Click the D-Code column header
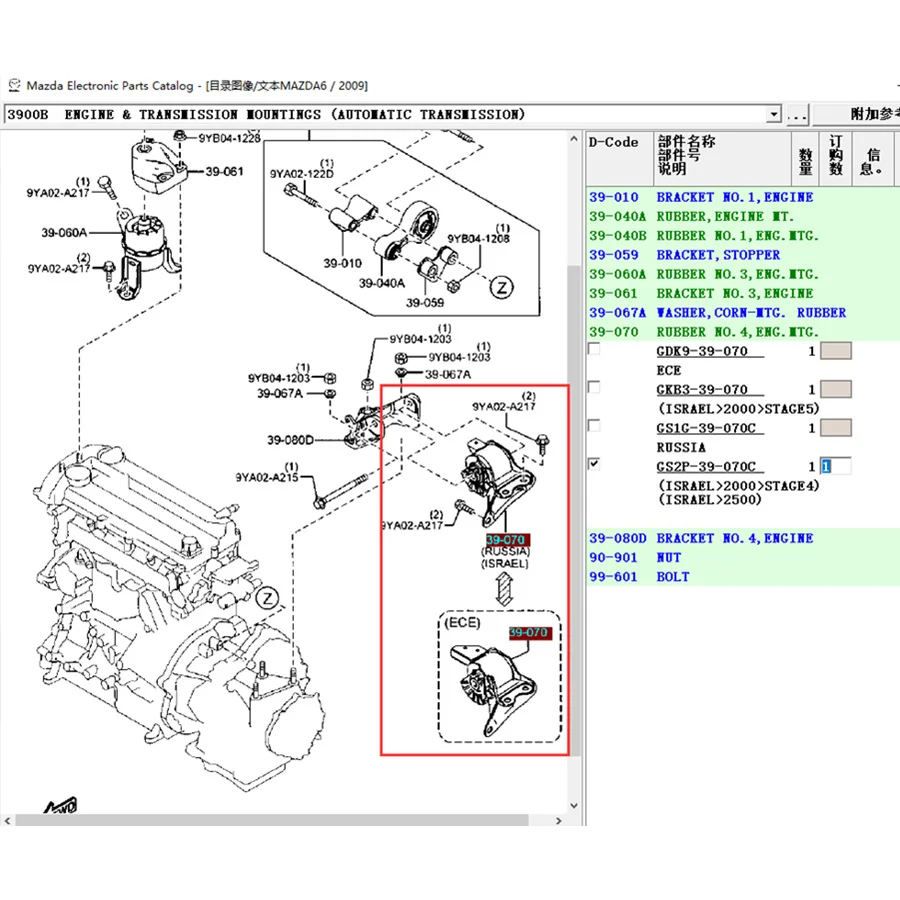 coord(619,159)
